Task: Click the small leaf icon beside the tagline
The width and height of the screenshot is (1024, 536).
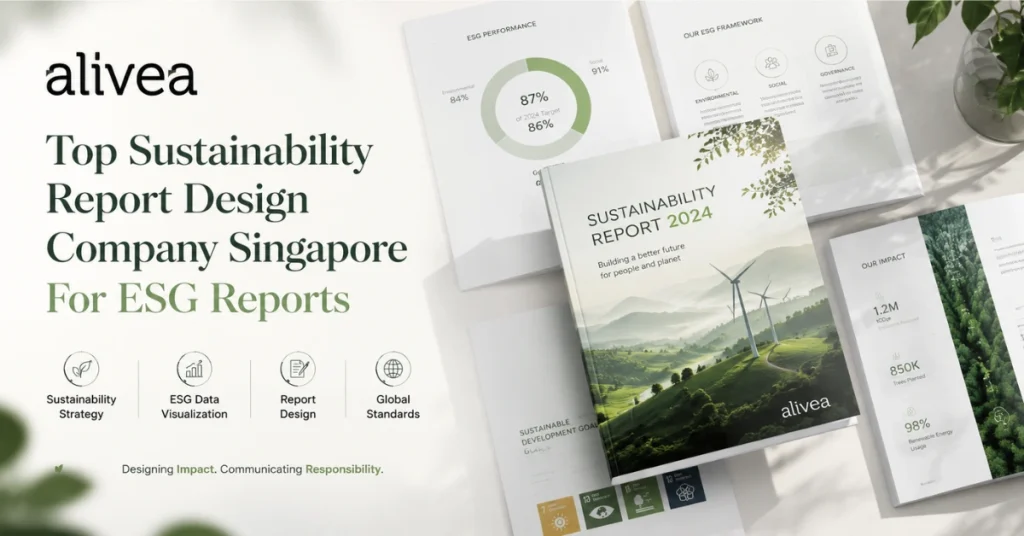Action: coord(59,469)
